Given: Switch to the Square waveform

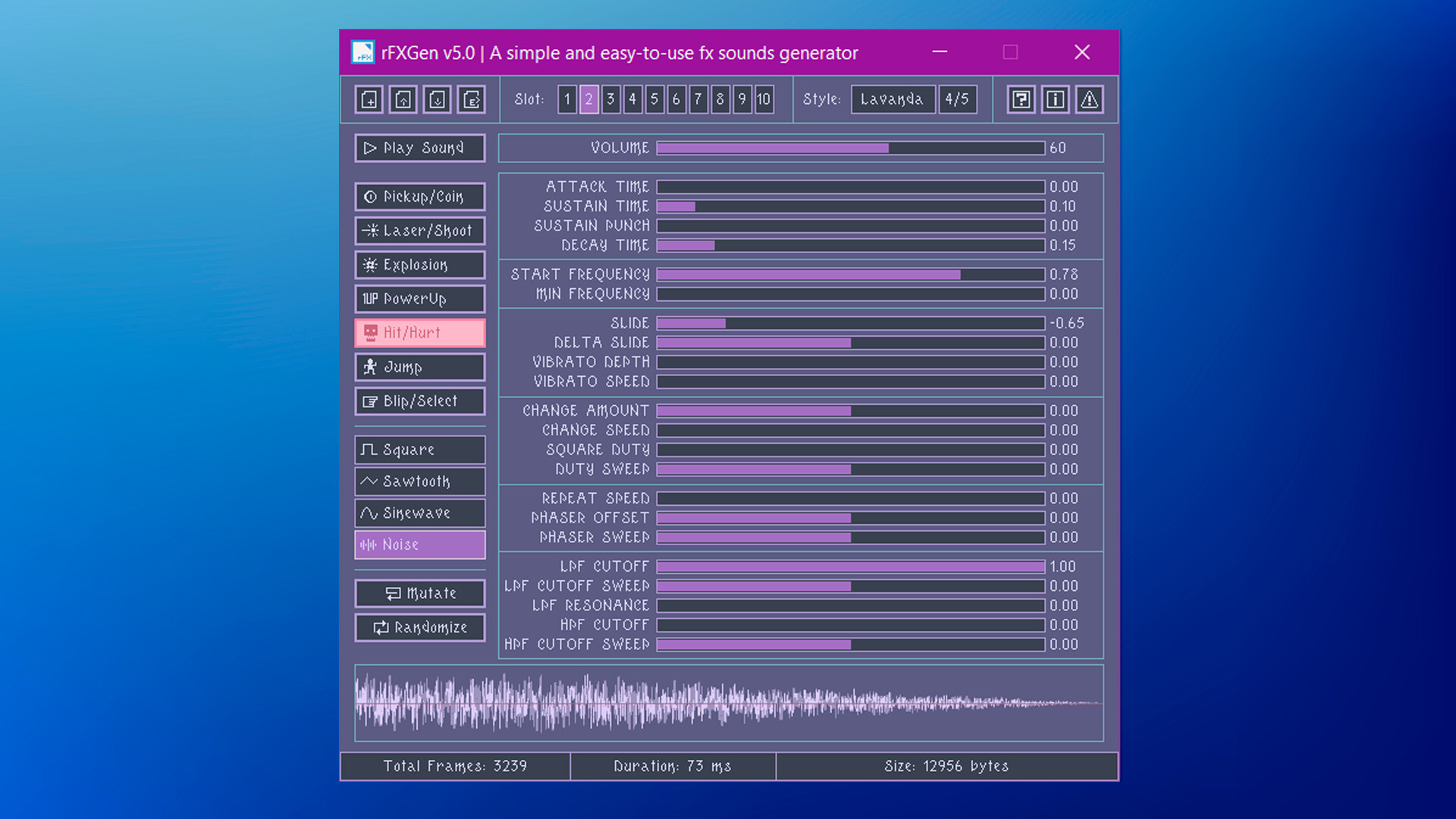Looking at the screenshot, I should [419, 450].
